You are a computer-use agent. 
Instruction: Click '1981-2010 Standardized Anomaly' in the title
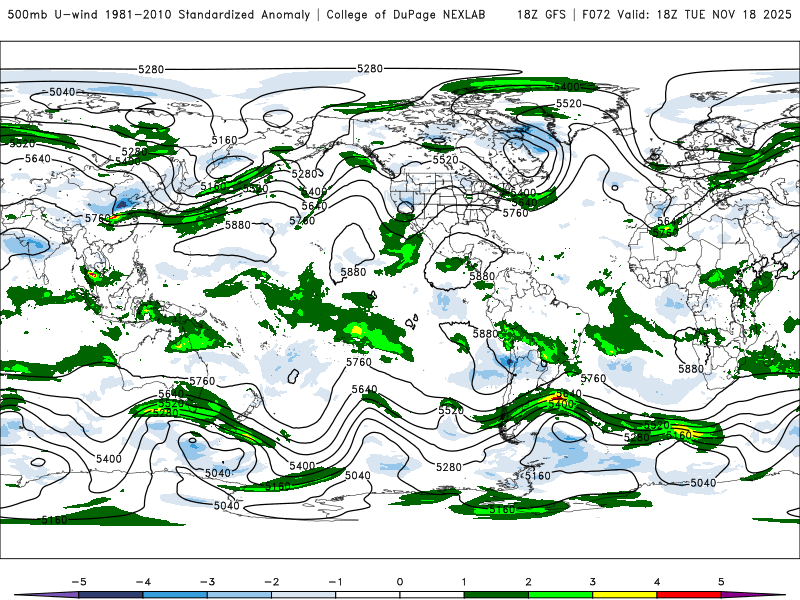(x=208, y=14)
